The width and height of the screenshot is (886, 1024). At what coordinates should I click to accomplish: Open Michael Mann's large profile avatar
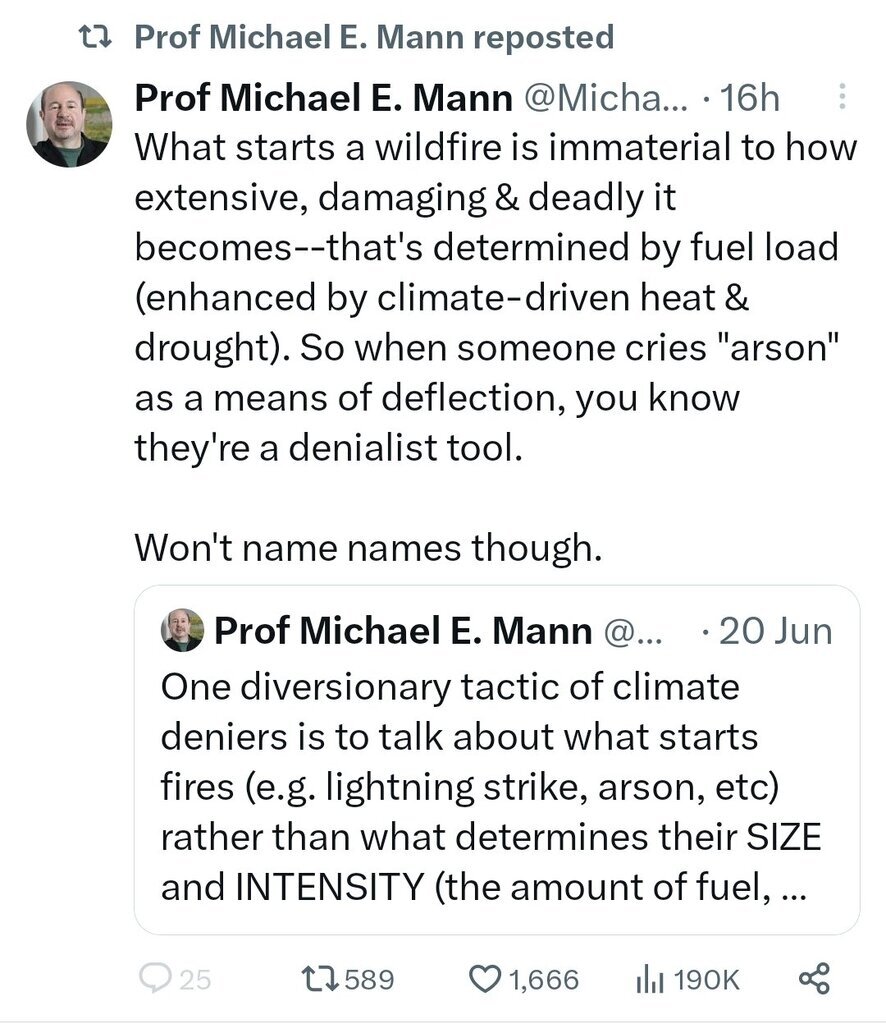pyautogui.click(x=69, y=124)
